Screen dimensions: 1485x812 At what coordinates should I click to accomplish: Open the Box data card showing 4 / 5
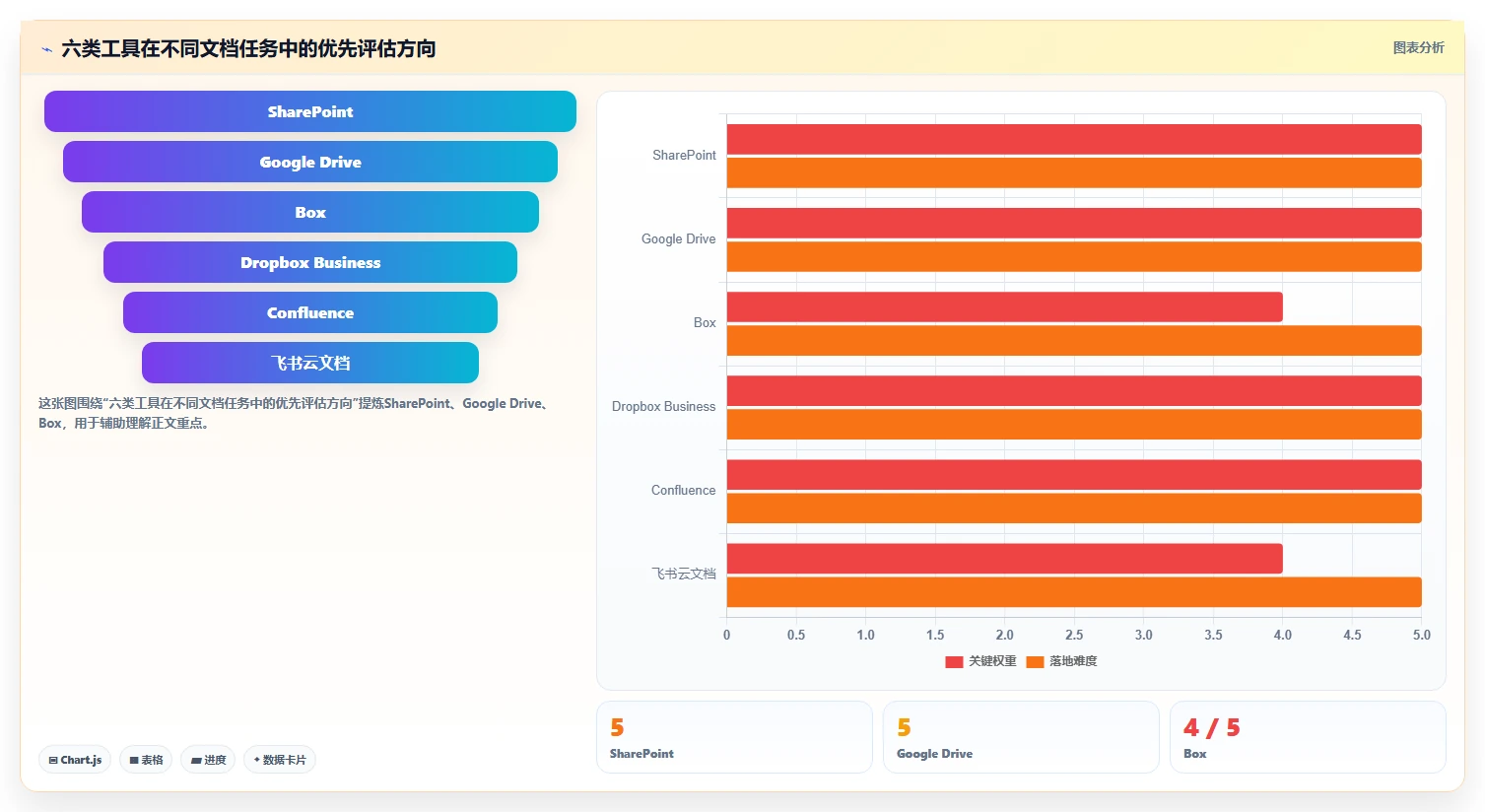coord(1308,737)
